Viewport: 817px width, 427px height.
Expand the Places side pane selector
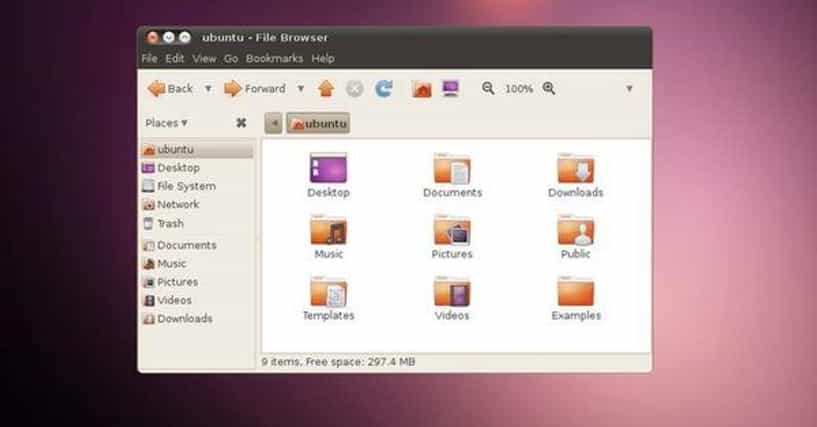click(x=167, y=123)
